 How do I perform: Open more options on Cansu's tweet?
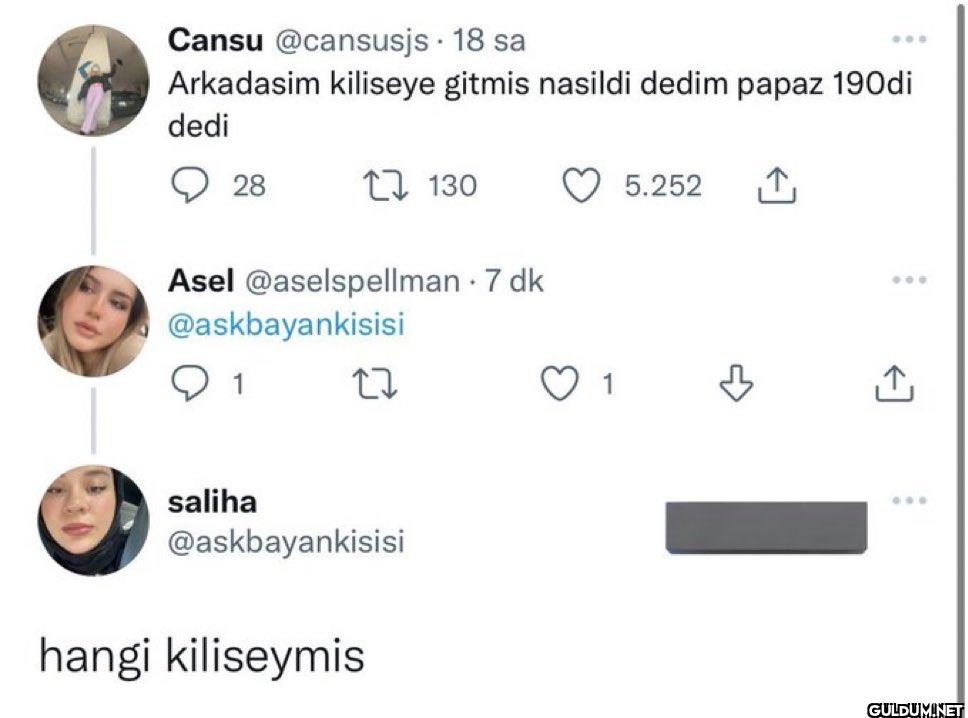910,41
